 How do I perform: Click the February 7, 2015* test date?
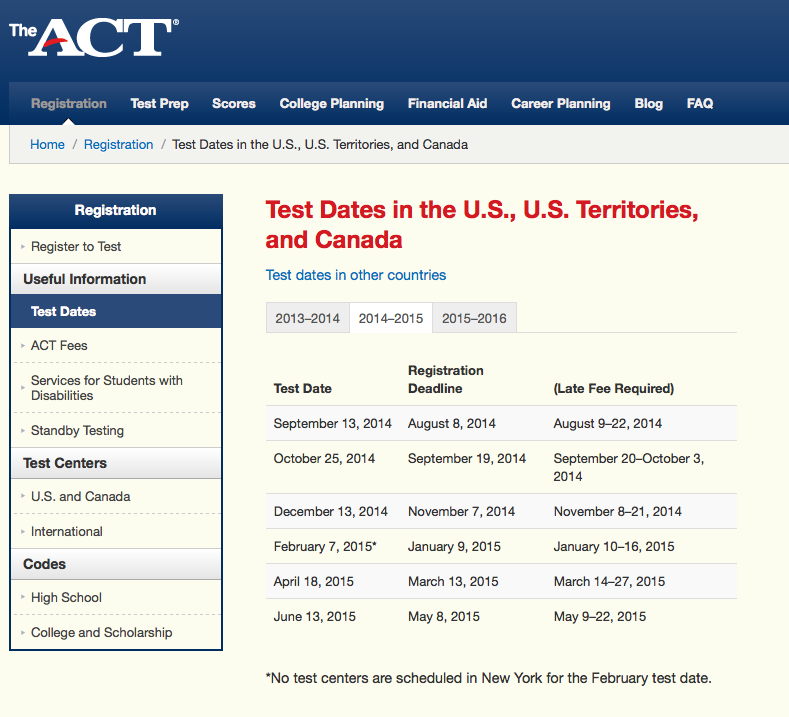pos(325,546)
